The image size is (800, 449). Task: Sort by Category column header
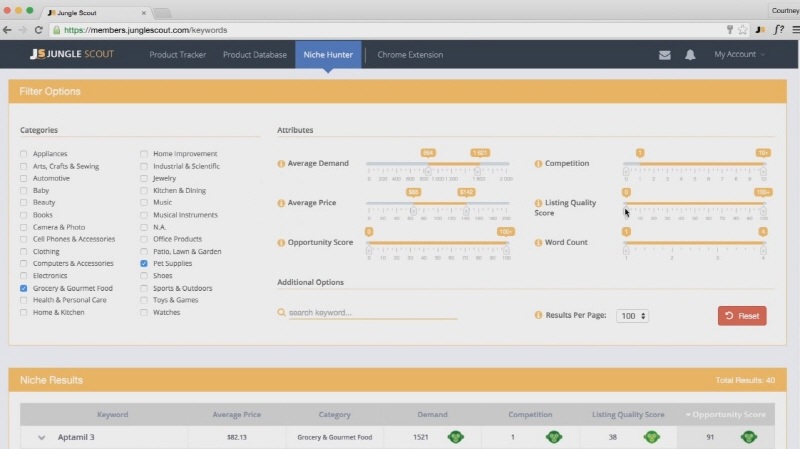335,414
